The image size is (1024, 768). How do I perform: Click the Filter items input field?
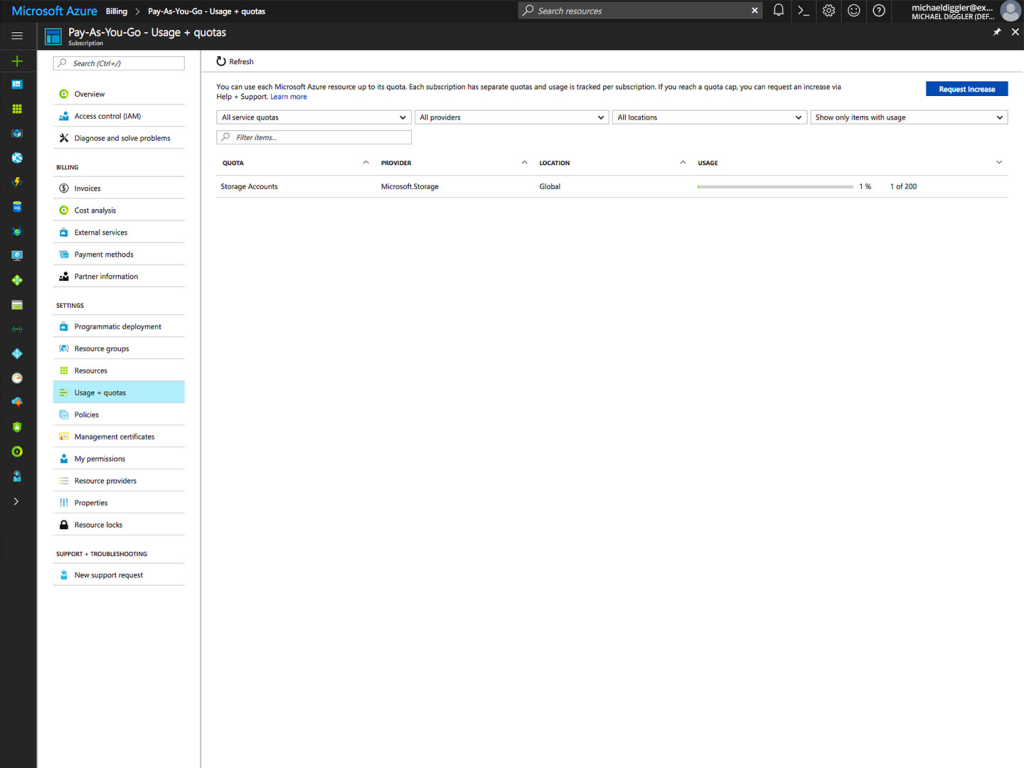coord(314,137)
